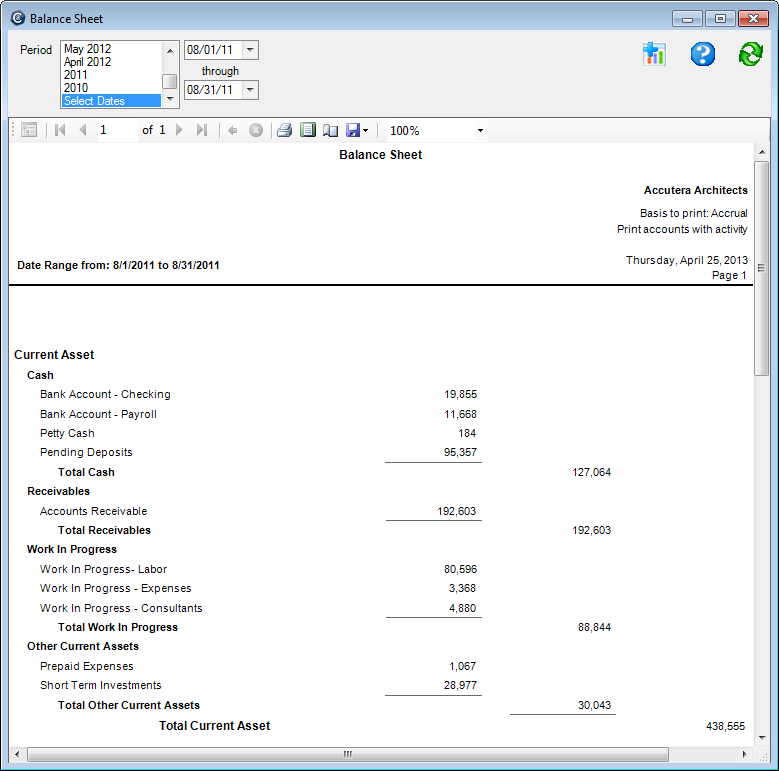This screenshot has height=771, width=779.
Task: Open the start date dropdown
Action: pos(250,50)
